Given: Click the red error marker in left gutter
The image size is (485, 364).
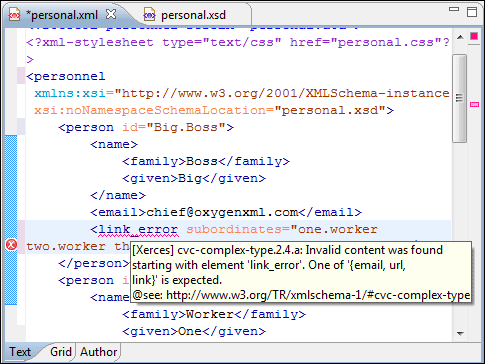Looking at the screenshot, I should coord(11,245).
